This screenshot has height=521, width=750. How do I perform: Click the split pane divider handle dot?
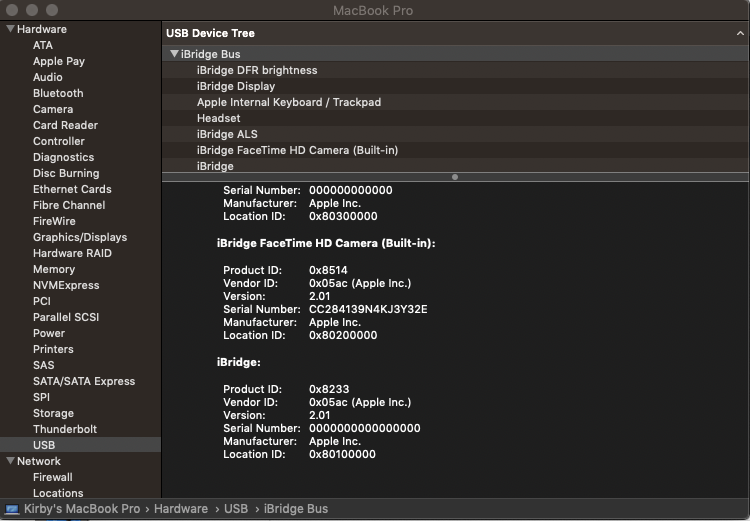(x=455, y=177)
